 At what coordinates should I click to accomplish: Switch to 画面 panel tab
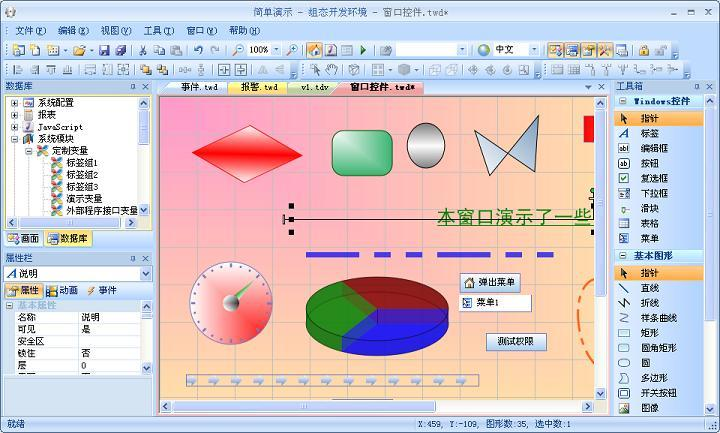click(x=24, y=238)
